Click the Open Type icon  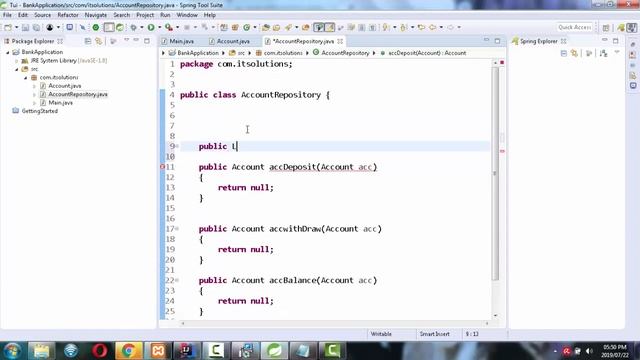click(266, 27)
